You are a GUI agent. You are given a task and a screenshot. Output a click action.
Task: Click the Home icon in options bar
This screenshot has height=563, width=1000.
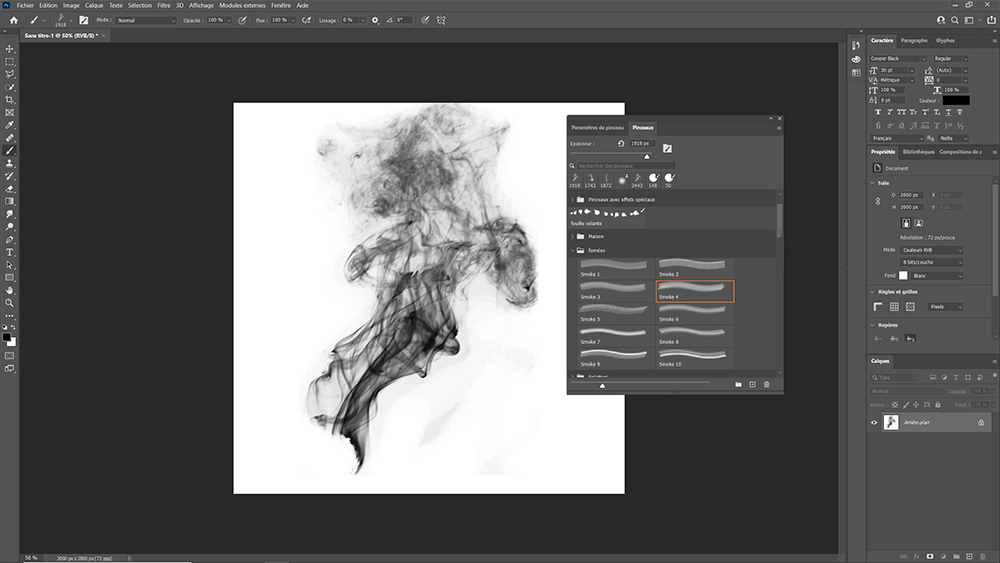(x=13, y=20)
